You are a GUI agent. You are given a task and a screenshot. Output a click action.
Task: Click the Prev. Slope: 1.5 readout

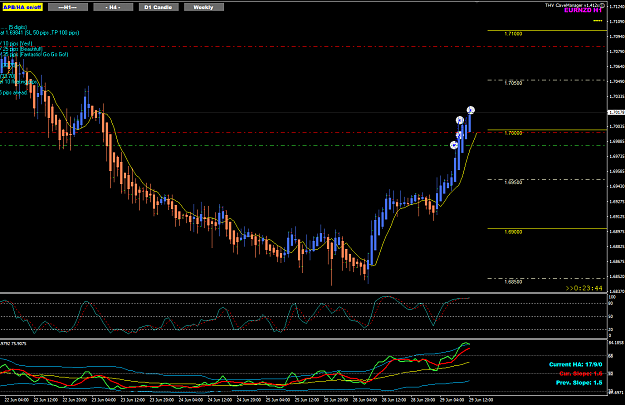(x=579, y=383)
